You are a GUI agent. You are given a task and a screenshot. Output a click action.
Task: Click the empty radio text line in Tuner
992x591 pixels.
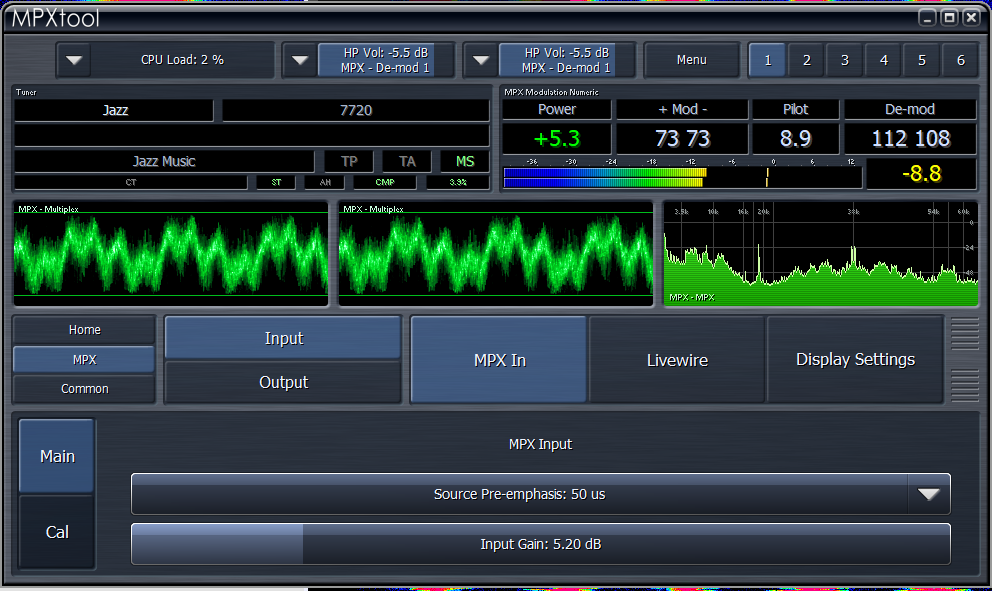click(x=252, y=135)
